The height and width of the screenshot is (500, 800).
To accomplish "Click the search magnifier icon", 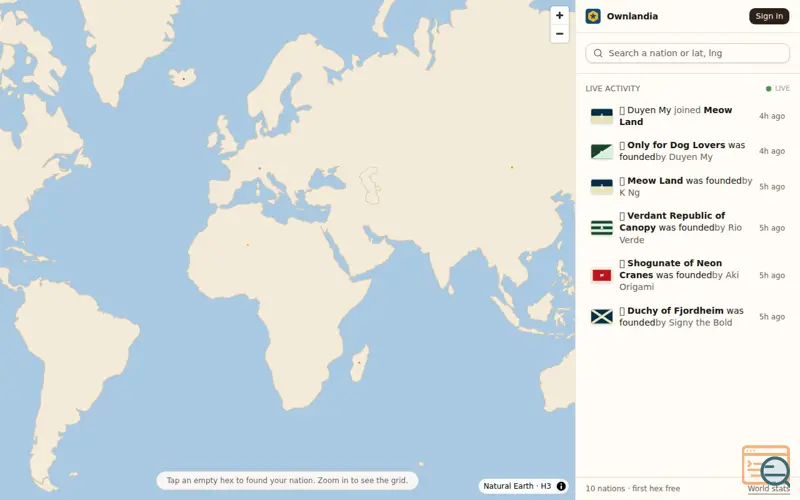I will point(598,53).
